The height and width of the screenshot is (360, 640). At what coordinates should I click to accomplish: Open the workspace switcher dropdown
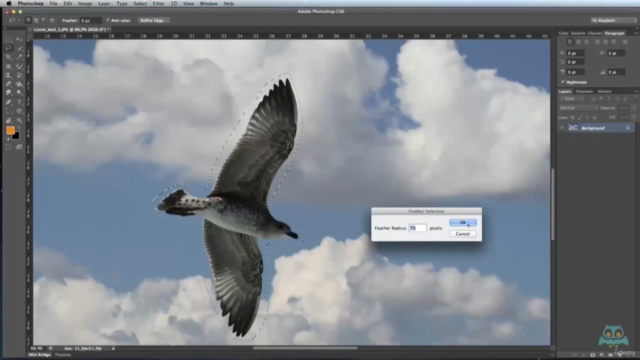pyautogui.click(x=613, y=20)
